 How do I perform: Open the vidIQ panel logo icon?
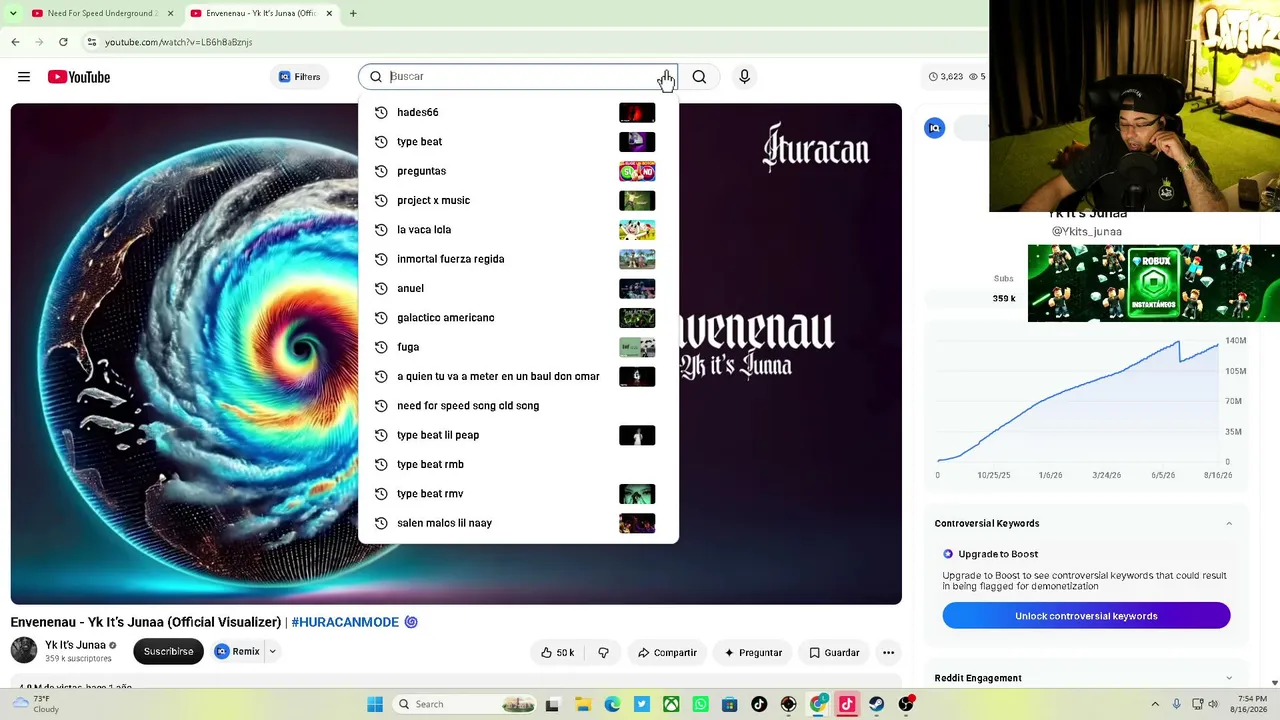click(x=934, y=128)
